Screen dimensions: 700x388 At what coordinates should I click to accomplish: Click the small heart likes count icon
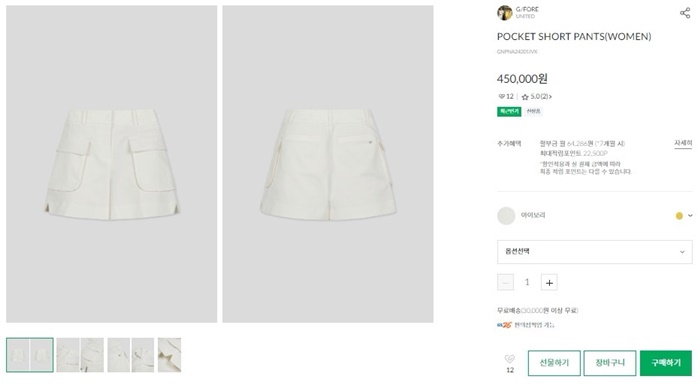click(501, 96)
